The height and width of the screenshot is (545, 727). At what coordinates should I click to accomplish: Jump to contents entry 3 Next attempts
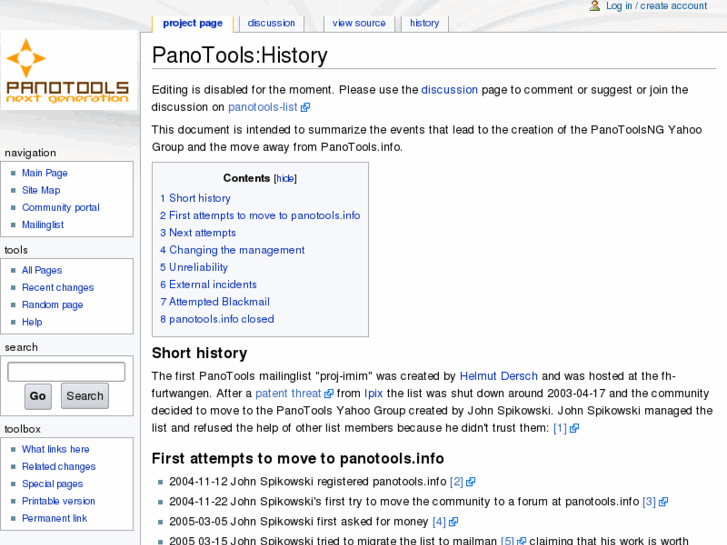[x=198, y=233]
